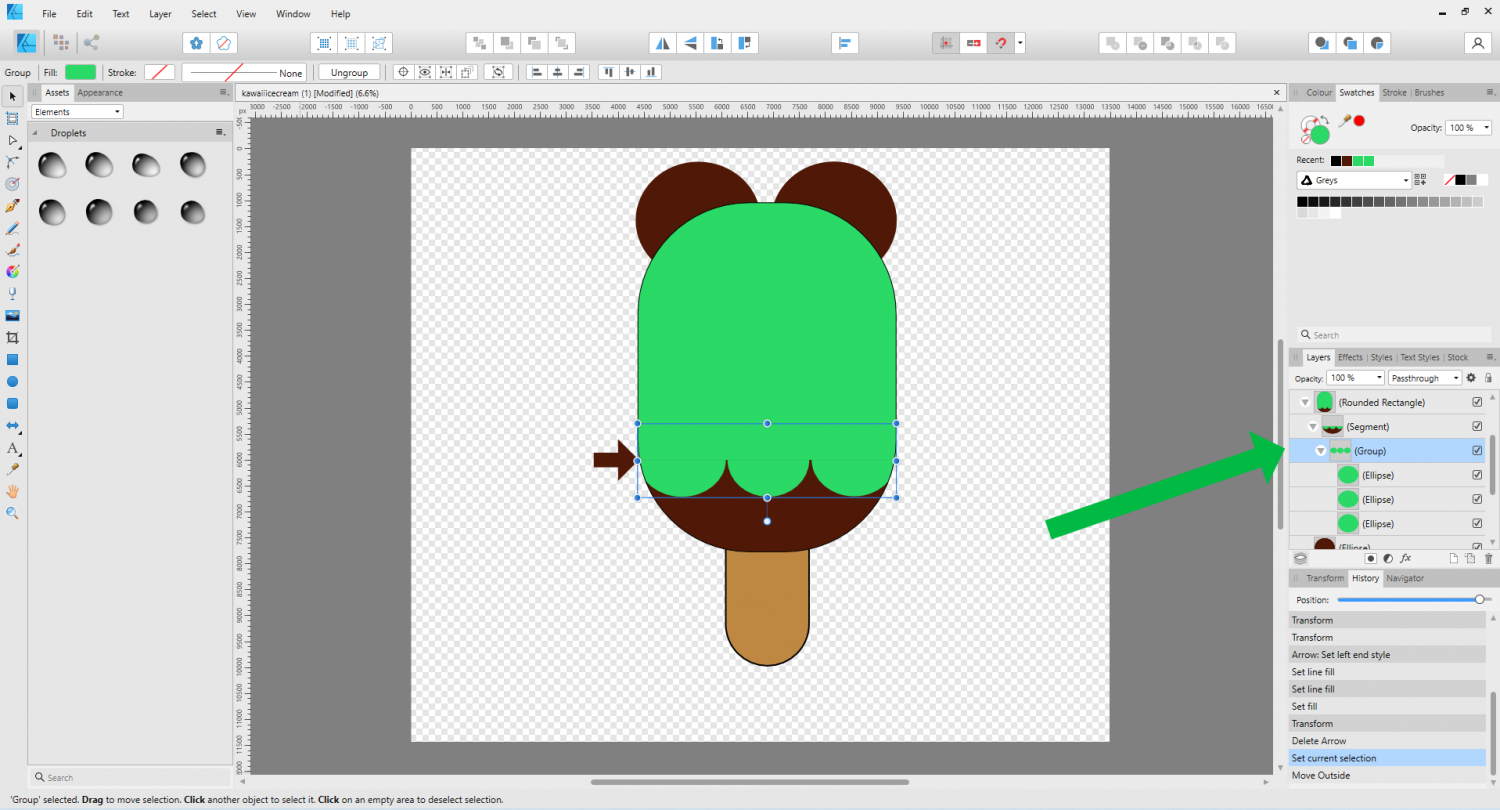
Task: Click the Ungroup button
Action: point(349,72)
